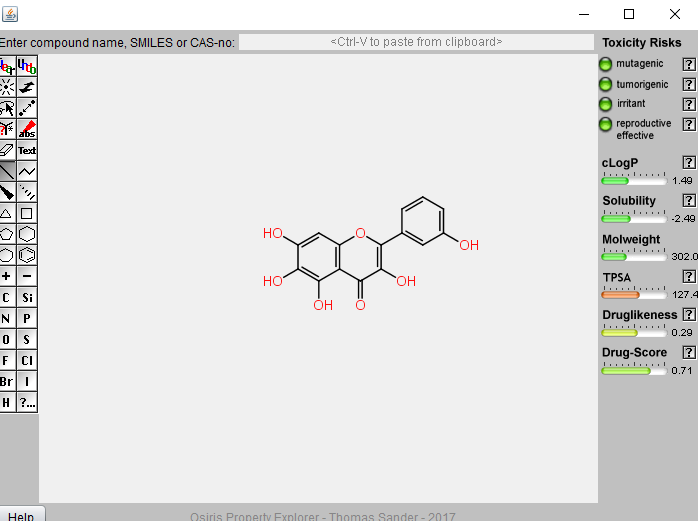
Task: Select the pentagon five-ring tool
Action: click(x=8, y=234)
